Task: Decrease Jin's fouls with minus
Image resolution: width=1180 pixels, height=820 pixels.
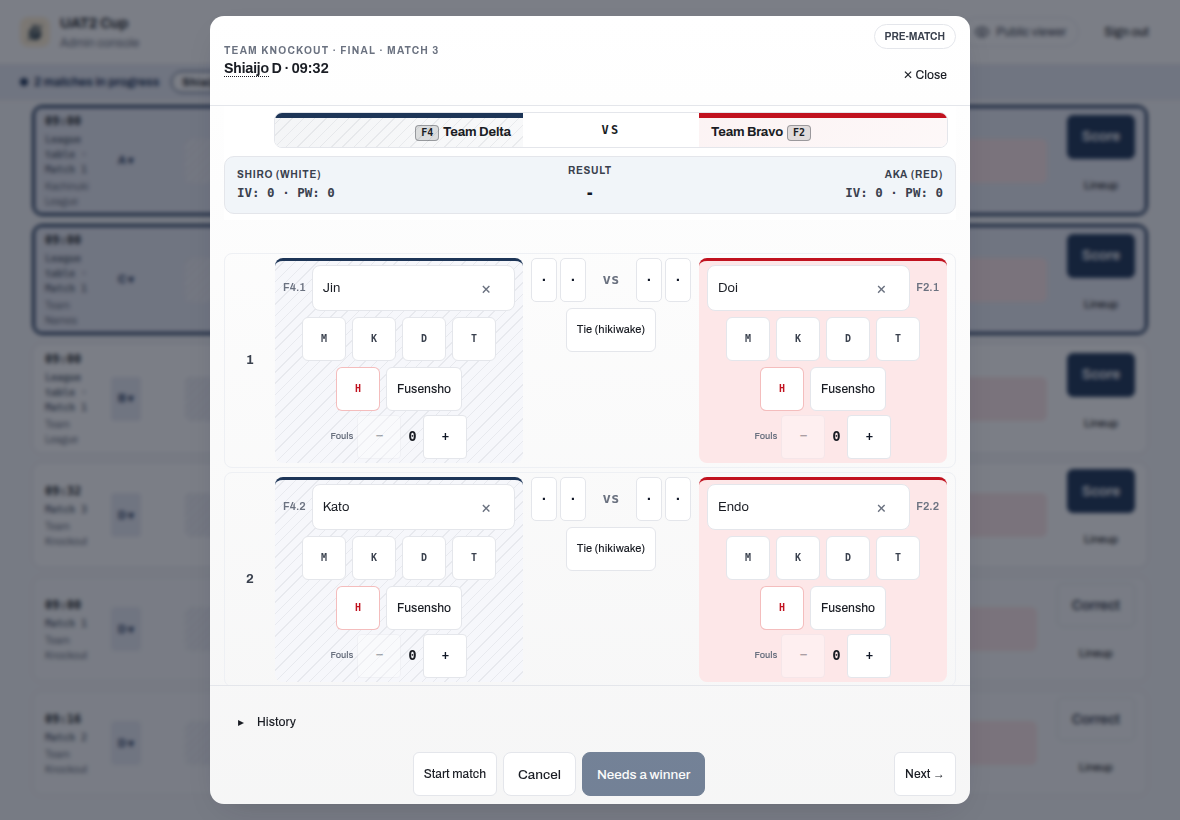Action: [x=379, y=436]
